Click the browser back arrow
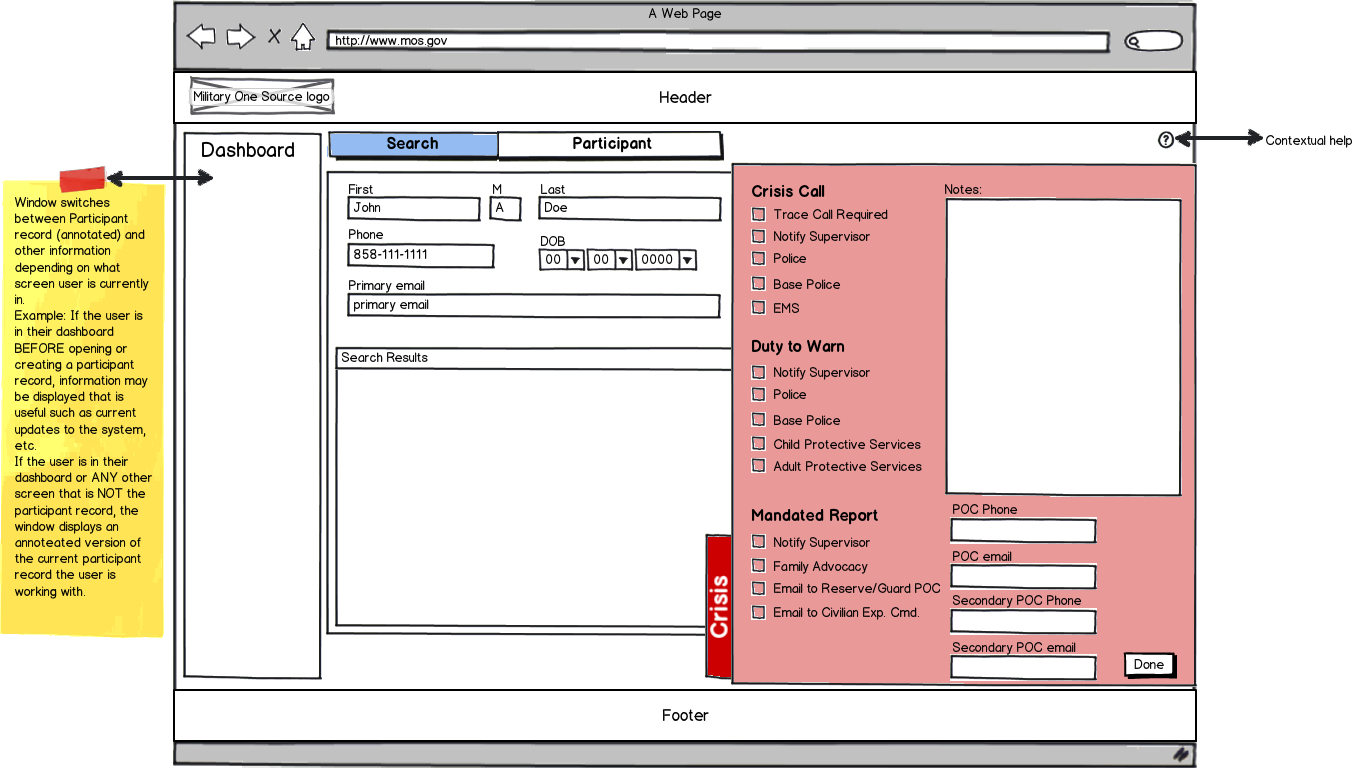Image resolution: width=1356 pixels, height=768 pixels. (202, 38)
